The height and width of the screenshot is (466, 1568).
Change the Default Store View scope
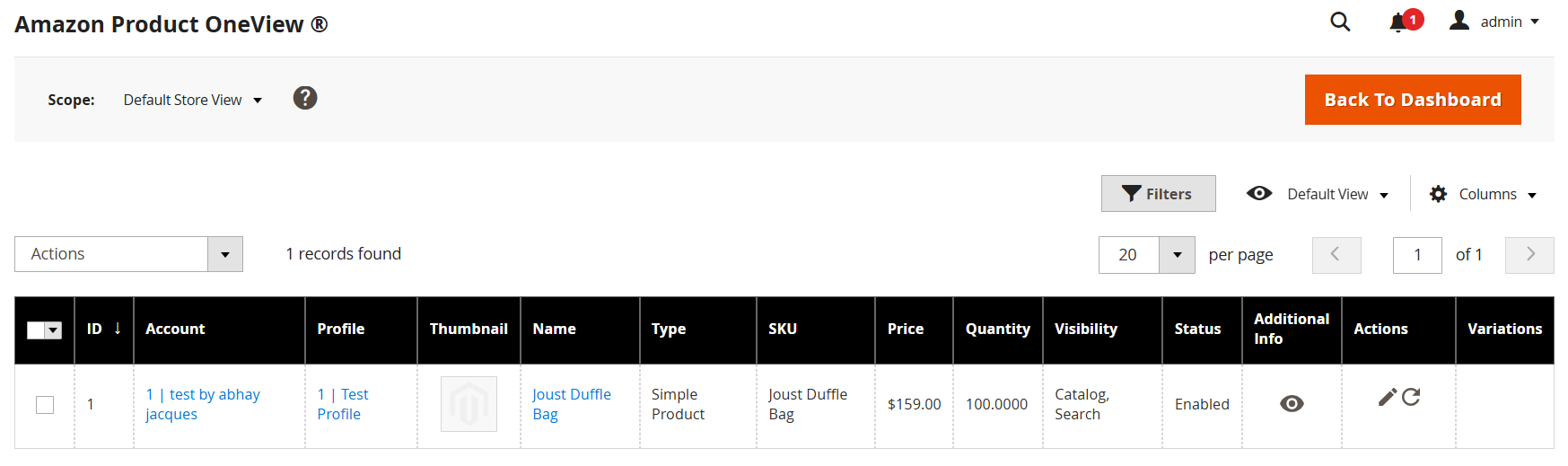[192, 100]
